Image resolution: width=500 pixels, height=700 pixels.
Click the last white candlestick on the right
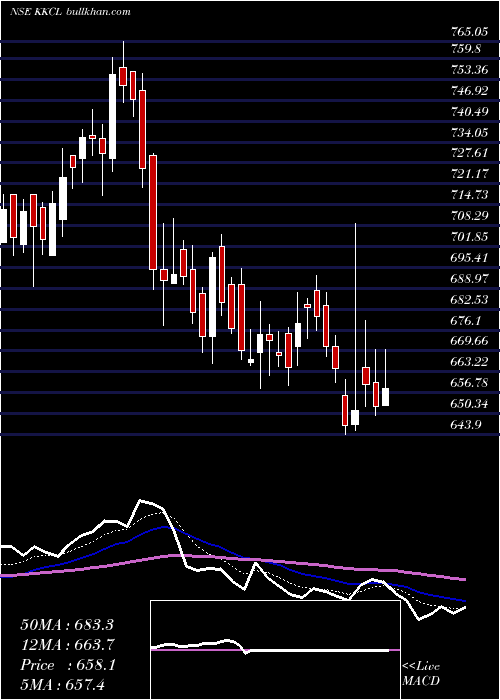click(385, 397)
